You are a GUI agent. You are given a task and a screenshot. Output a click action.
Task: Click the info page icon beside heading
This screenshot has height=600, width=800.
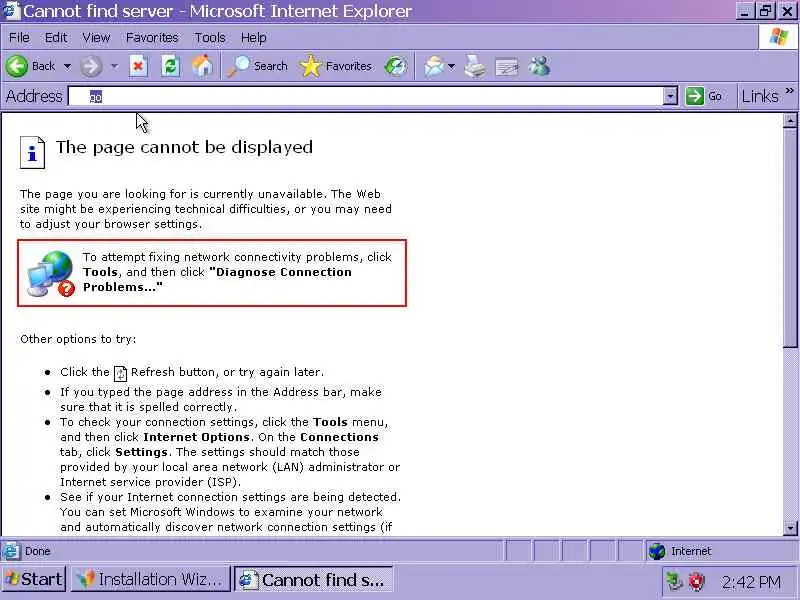(x=33, y=153)
